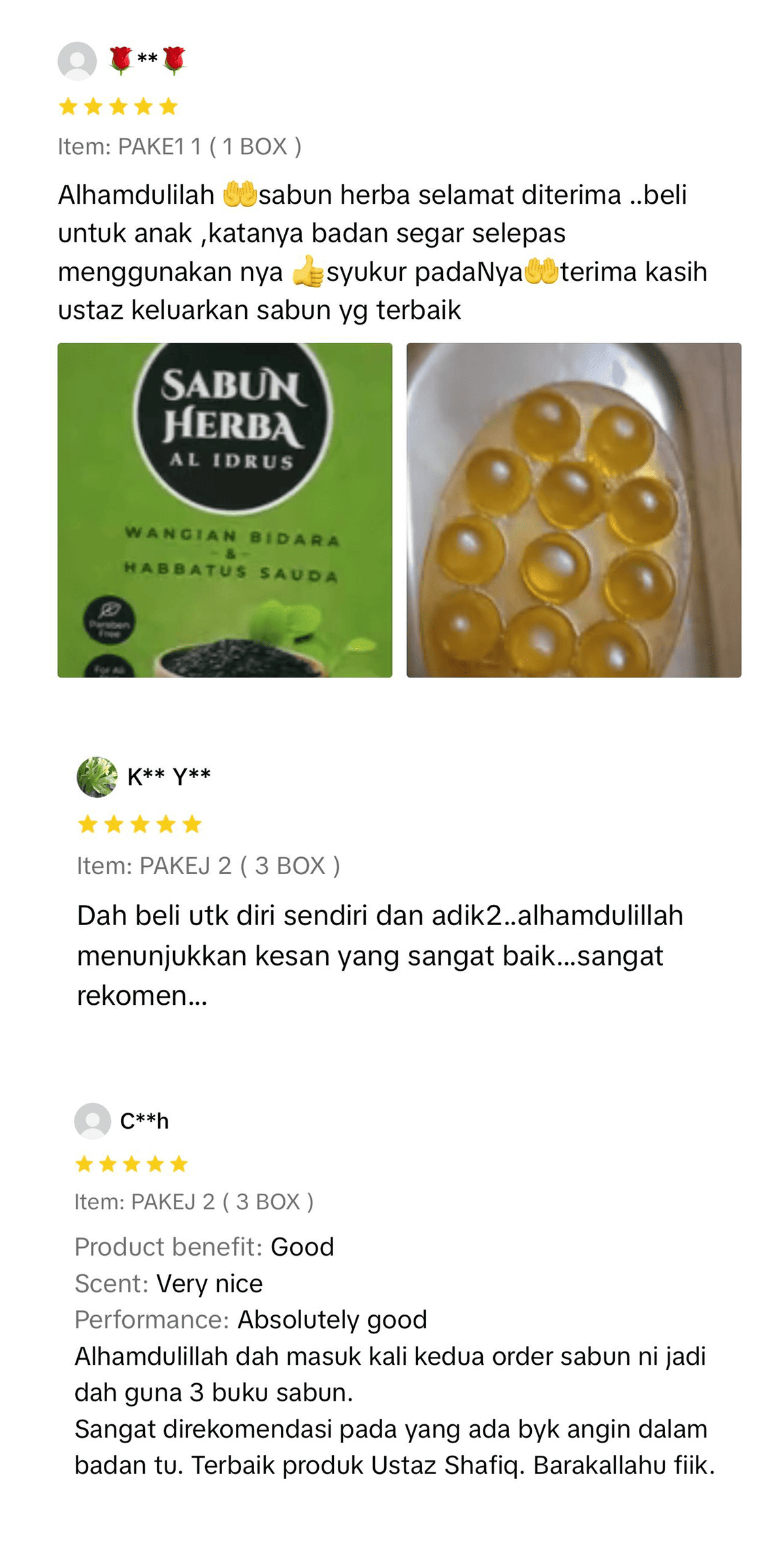Open the yellow soap balls review photo
Screen dimensions: 784x1568
pyautogui.click(x=574, y=510)
